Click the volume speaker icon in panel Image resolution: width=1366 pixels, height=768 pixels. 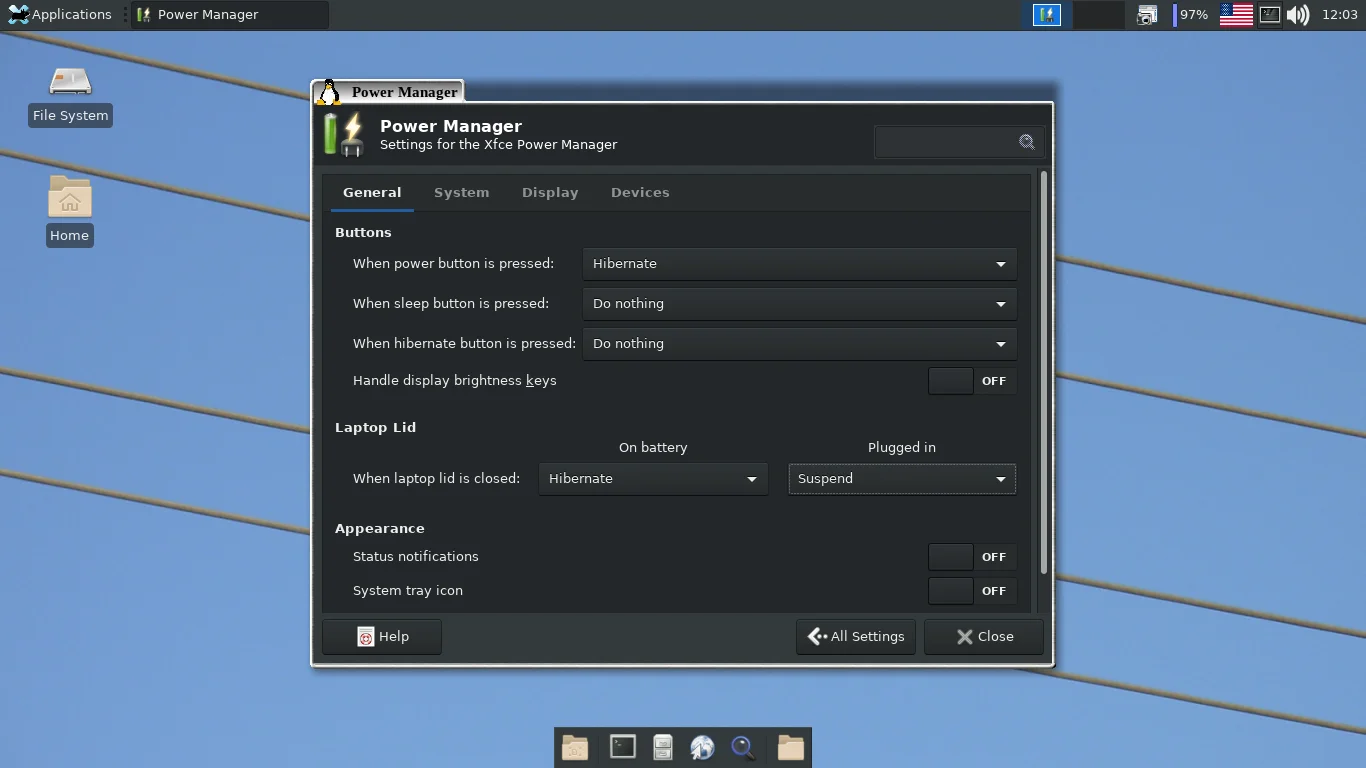tap(1298, 15)
